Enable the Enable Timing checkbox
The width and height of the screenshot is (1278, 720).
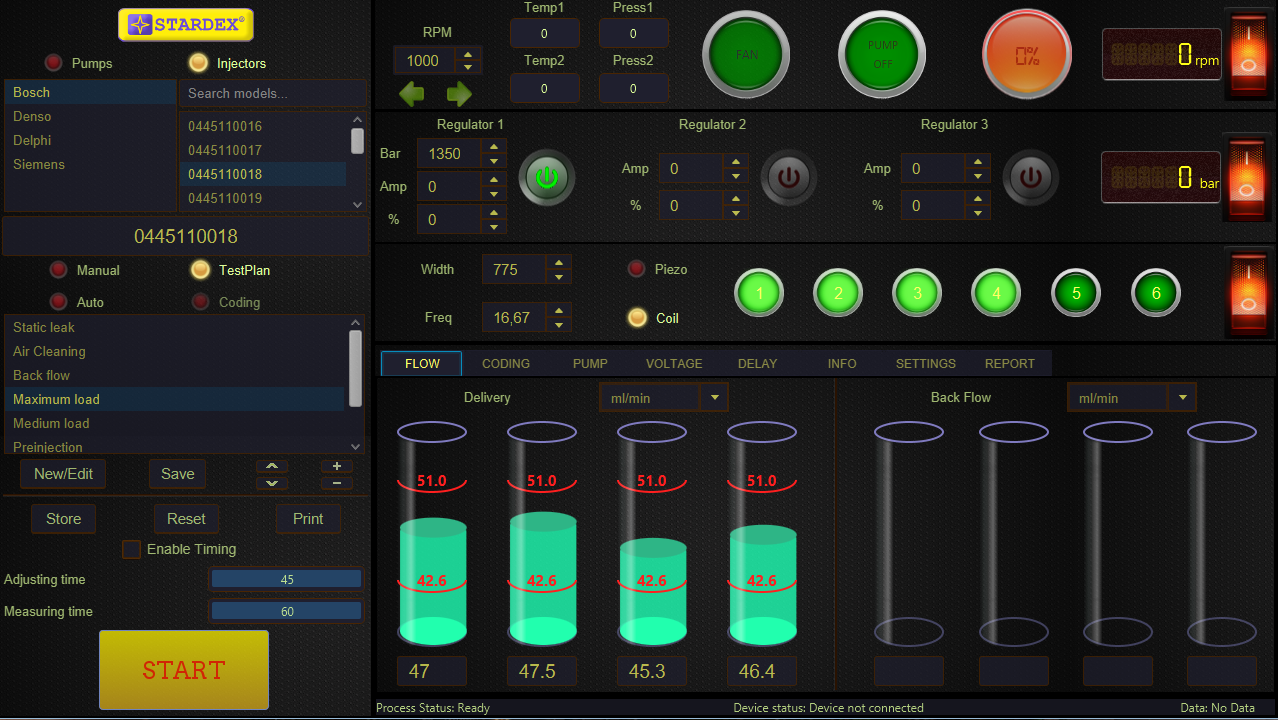point(131,549)
